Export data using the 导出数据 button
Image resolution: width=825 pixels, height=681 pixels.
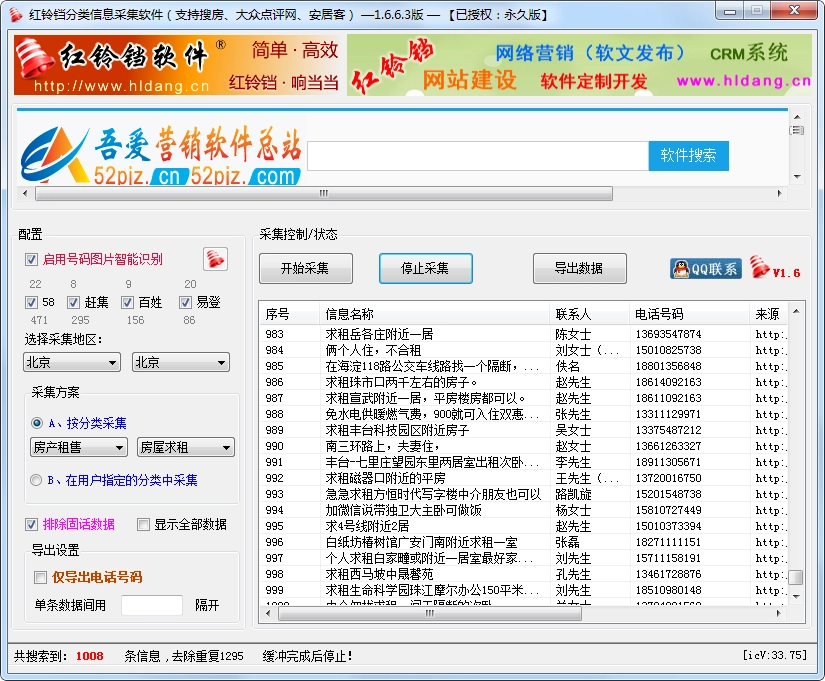579,268
